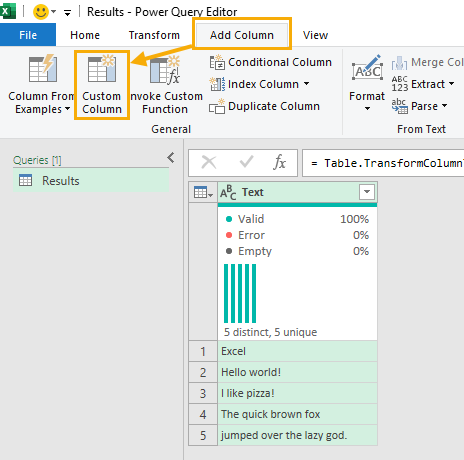This screenshot has width=464, height=460.
Task: Click the Queries [1] pane title
Action: pyautogui.click(x=37, y=160)
